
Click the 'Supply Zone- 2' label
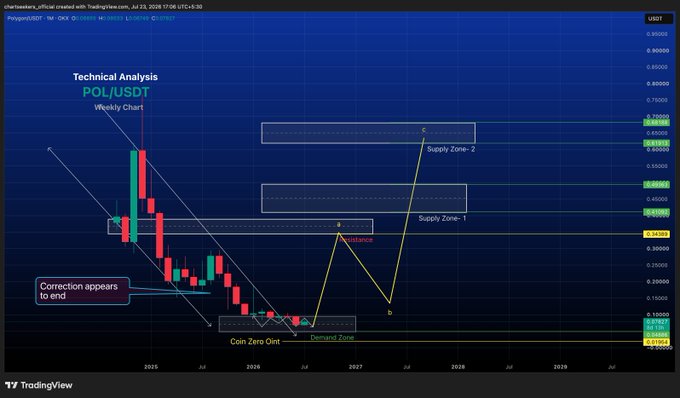click(x=451, y=149)
